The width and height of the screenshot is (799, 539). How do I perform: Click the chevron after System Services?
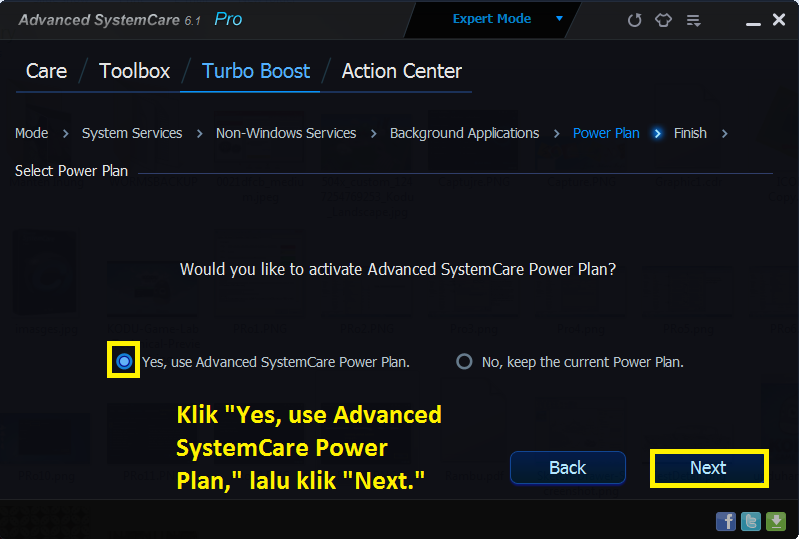(199, 133)
